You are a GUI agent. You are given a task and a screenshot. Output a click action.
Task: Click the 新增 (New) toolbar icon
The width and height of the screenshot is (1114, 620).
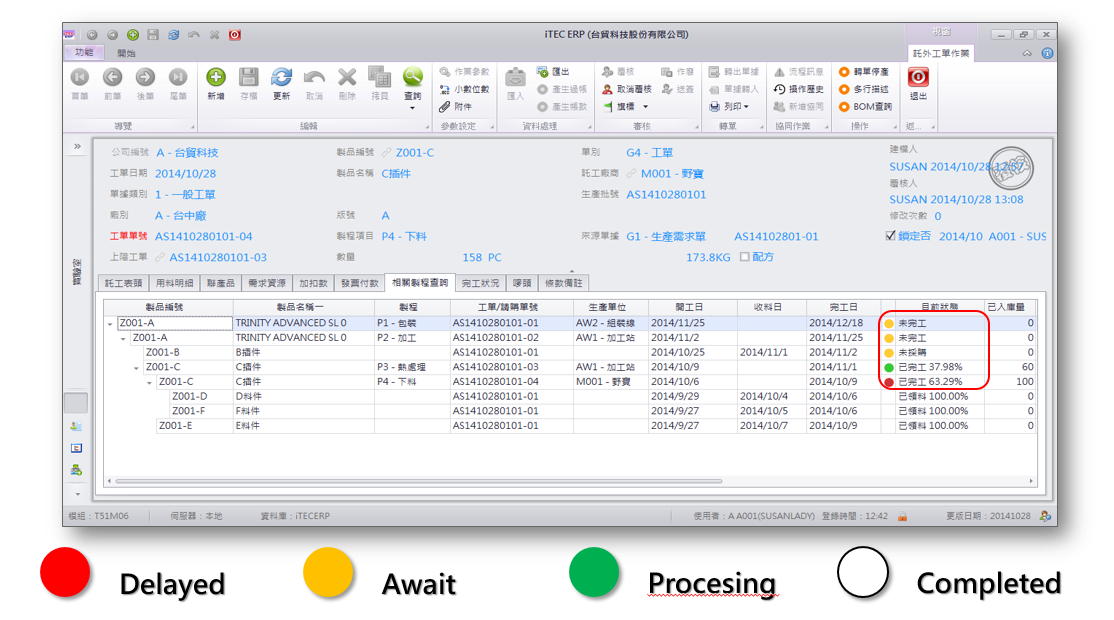(215, 78)
